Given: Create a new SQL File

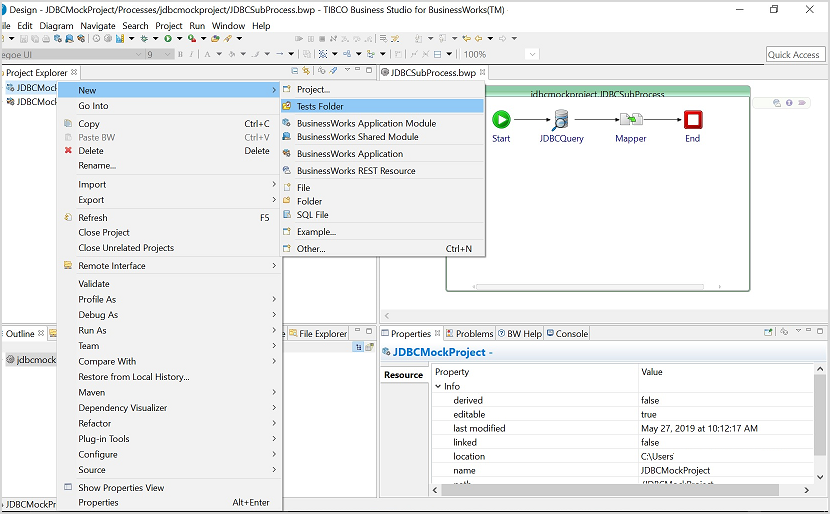Looking at the screenshot, I should pos(312,215).
